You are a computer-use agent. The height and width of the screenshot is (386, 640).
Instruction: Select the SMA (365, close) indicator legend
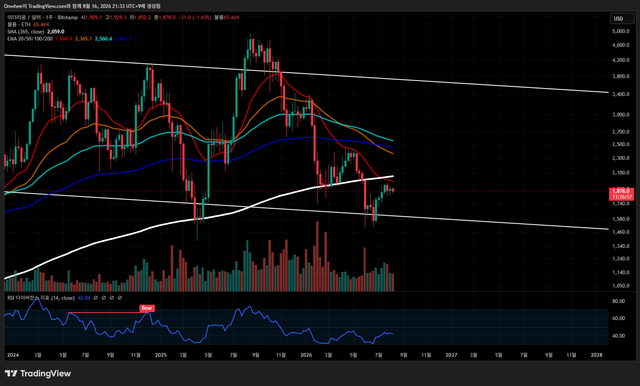pos(26,31)
